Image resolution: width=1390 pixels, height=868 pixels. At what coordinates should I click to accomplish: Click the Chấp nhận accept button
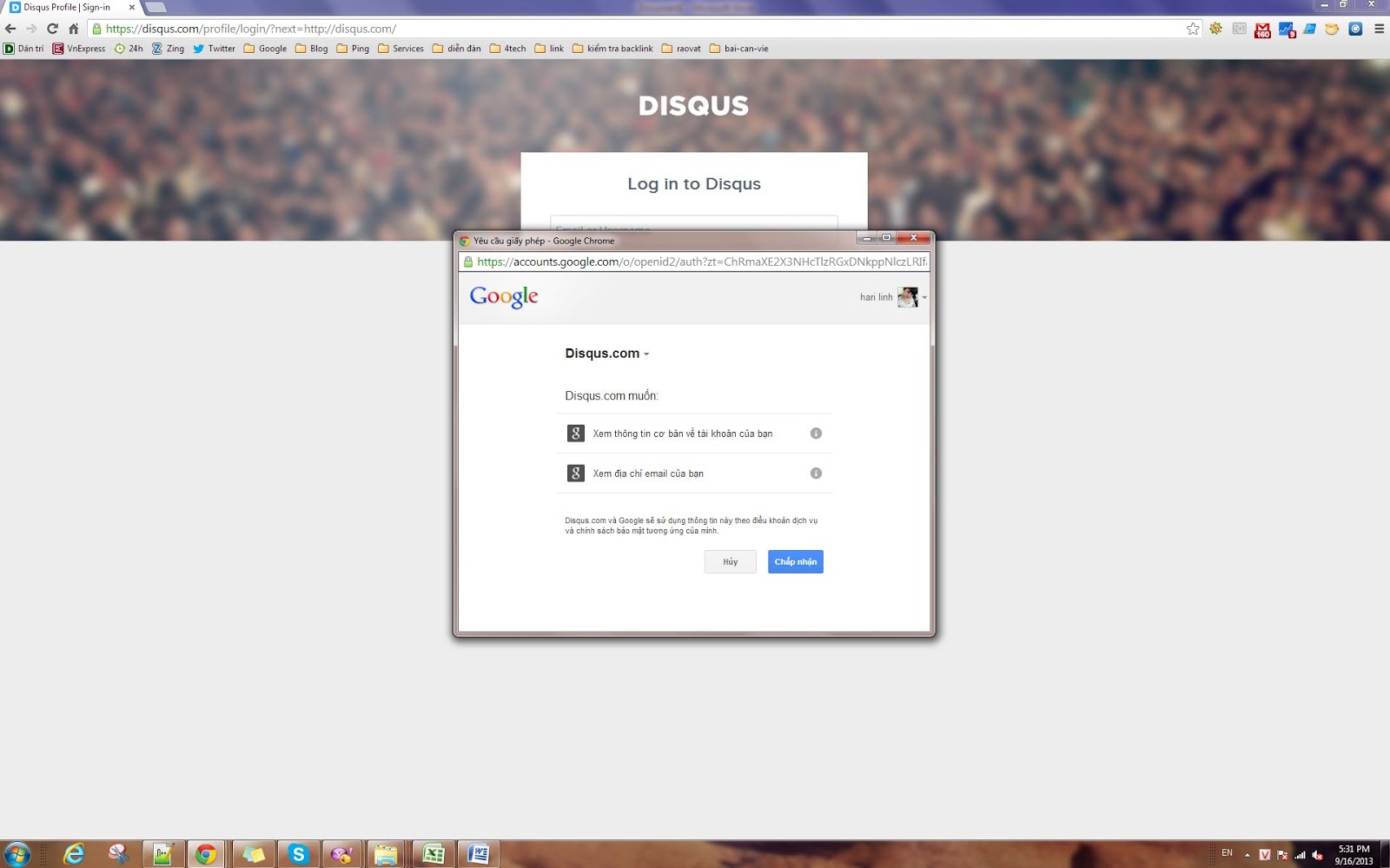pos(796,562)
